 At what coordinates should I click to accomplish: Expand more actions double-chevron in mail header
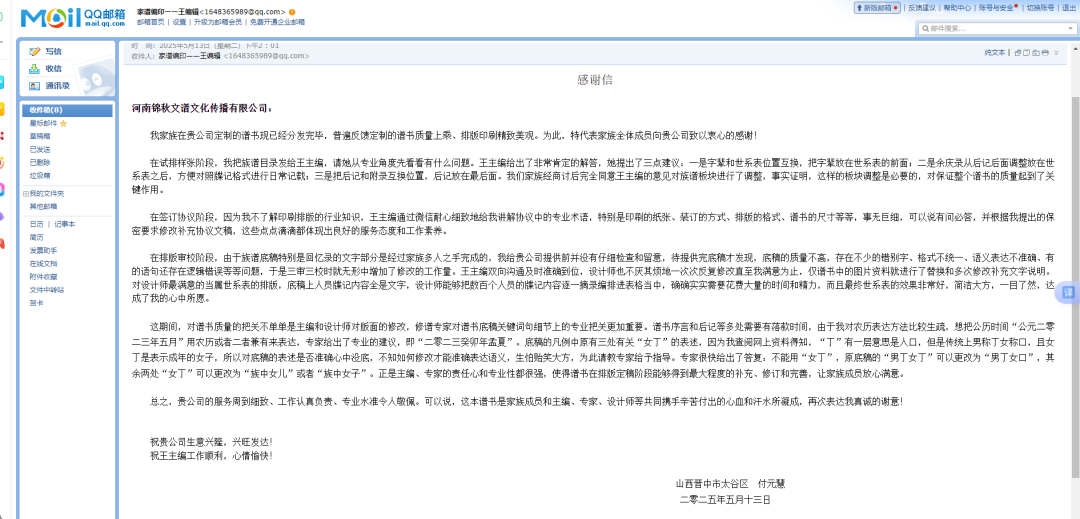[x=1056, y=52]
